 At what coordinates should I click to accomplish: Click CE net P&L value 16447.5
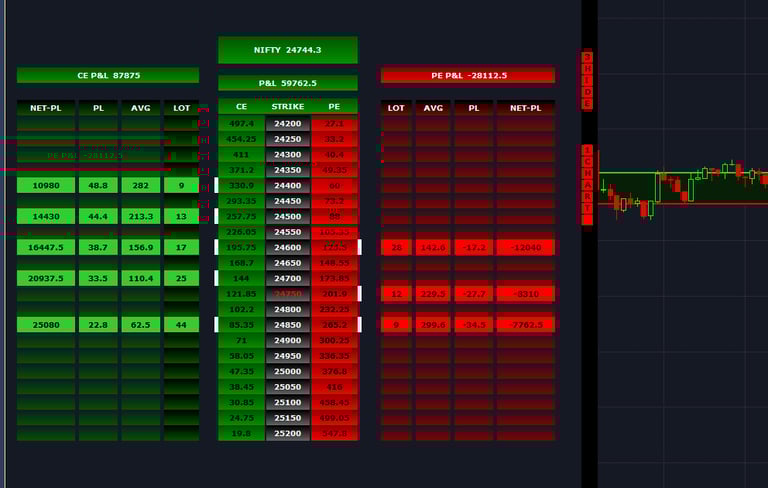pyautogui.click(x=46, y=247)
